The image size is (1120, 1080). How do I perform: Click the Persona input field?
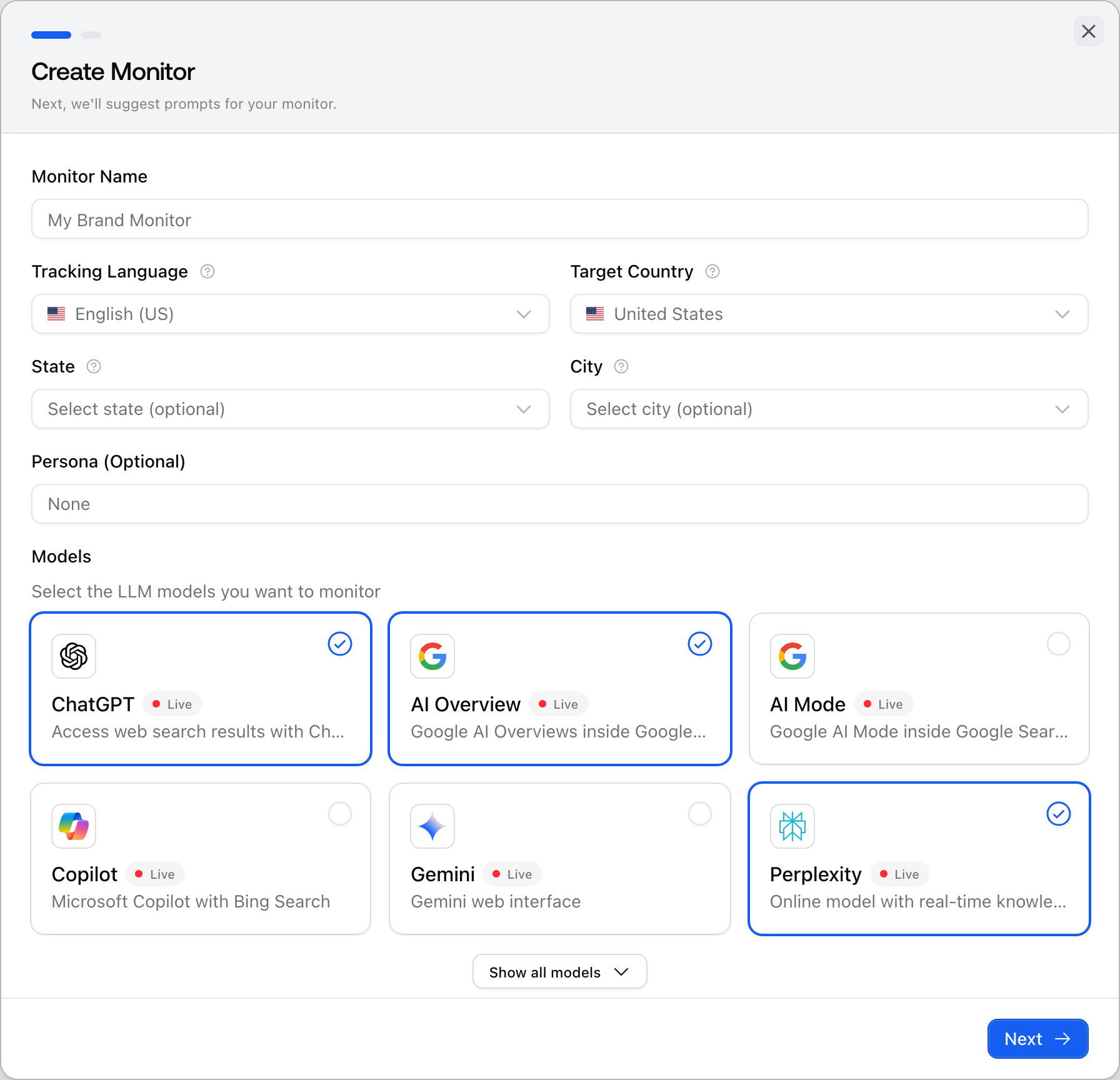click(x=560, y=504)
